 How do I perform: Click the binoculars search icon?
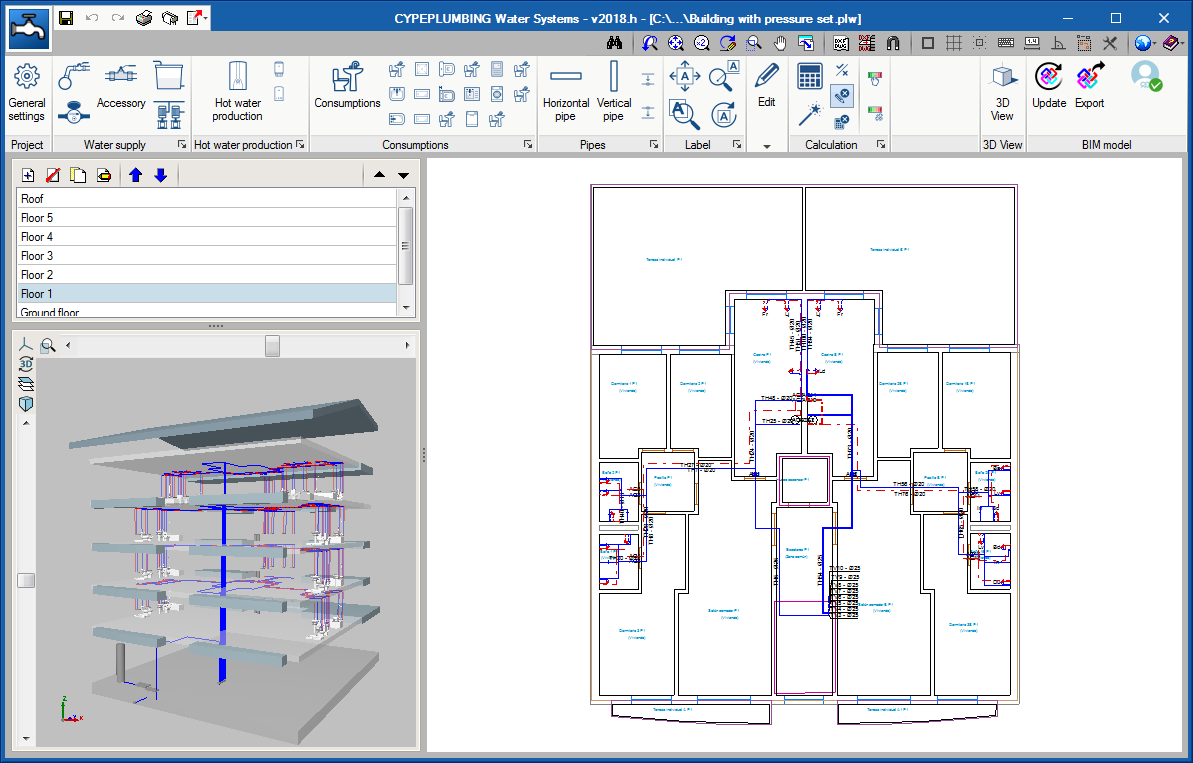(x=615, y=43)
